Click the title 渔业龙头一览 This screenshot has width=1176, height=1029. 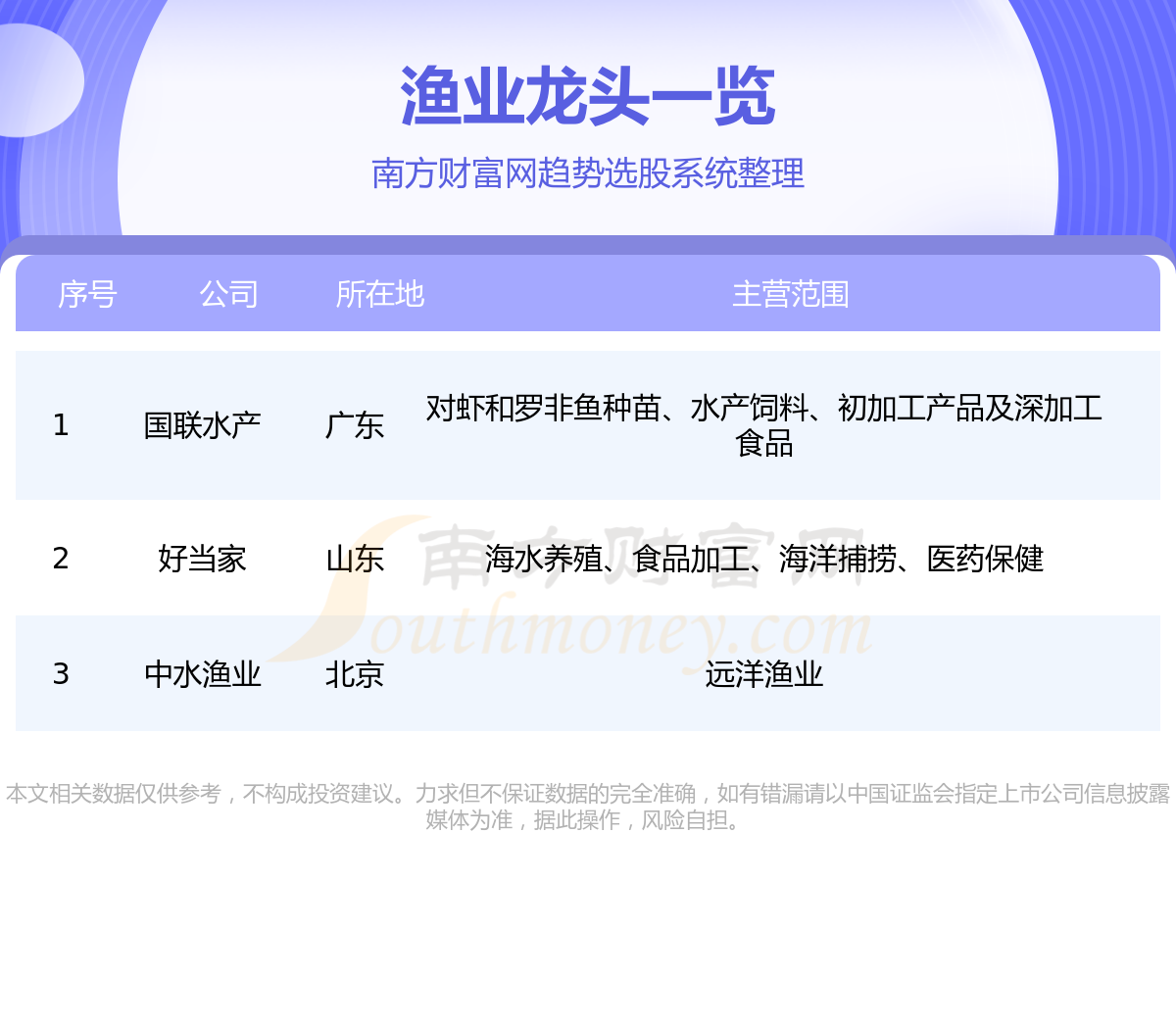(x=588, y=97)
